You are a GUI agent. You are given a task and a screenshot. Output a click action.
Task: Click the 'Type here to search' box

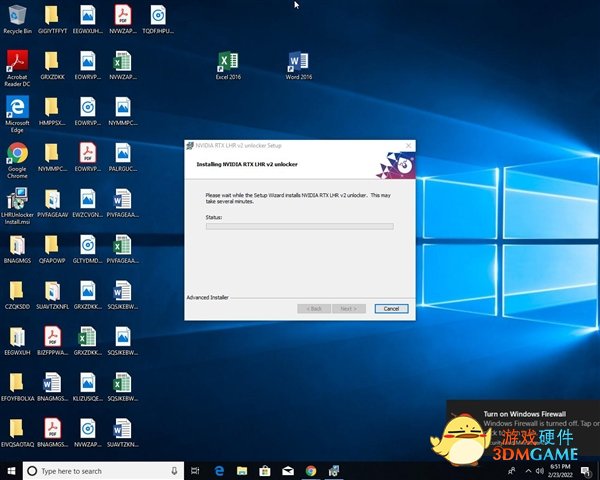coord(103,471)
